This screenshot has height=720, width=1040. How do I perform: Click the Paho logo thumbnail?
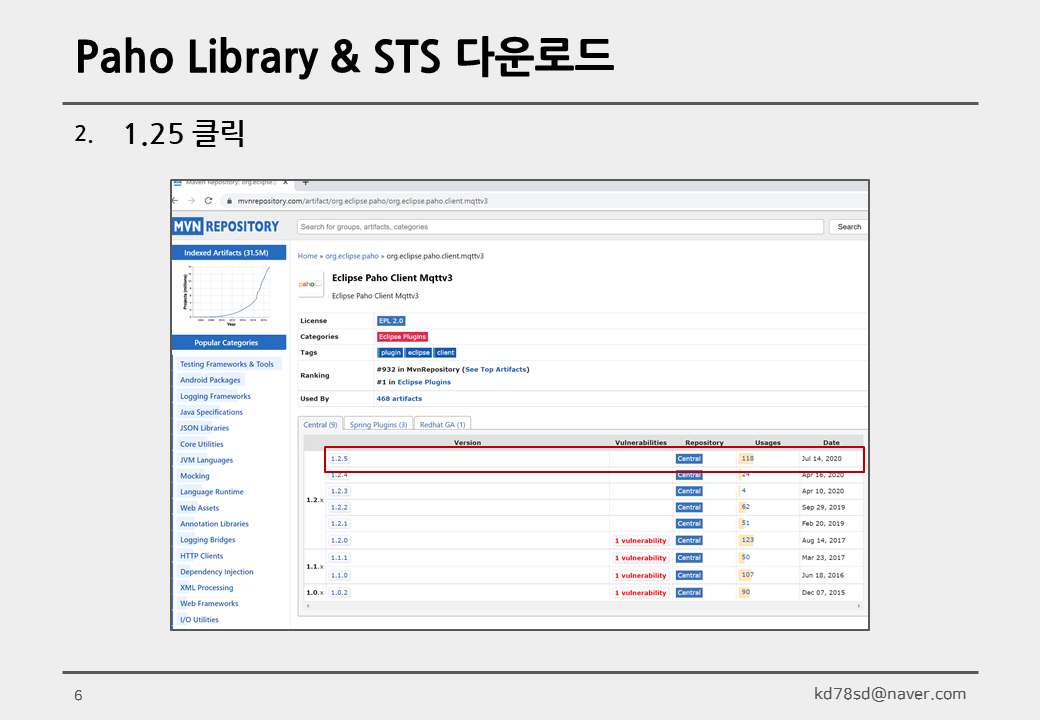pyautogui.click(x=310, y=284)
